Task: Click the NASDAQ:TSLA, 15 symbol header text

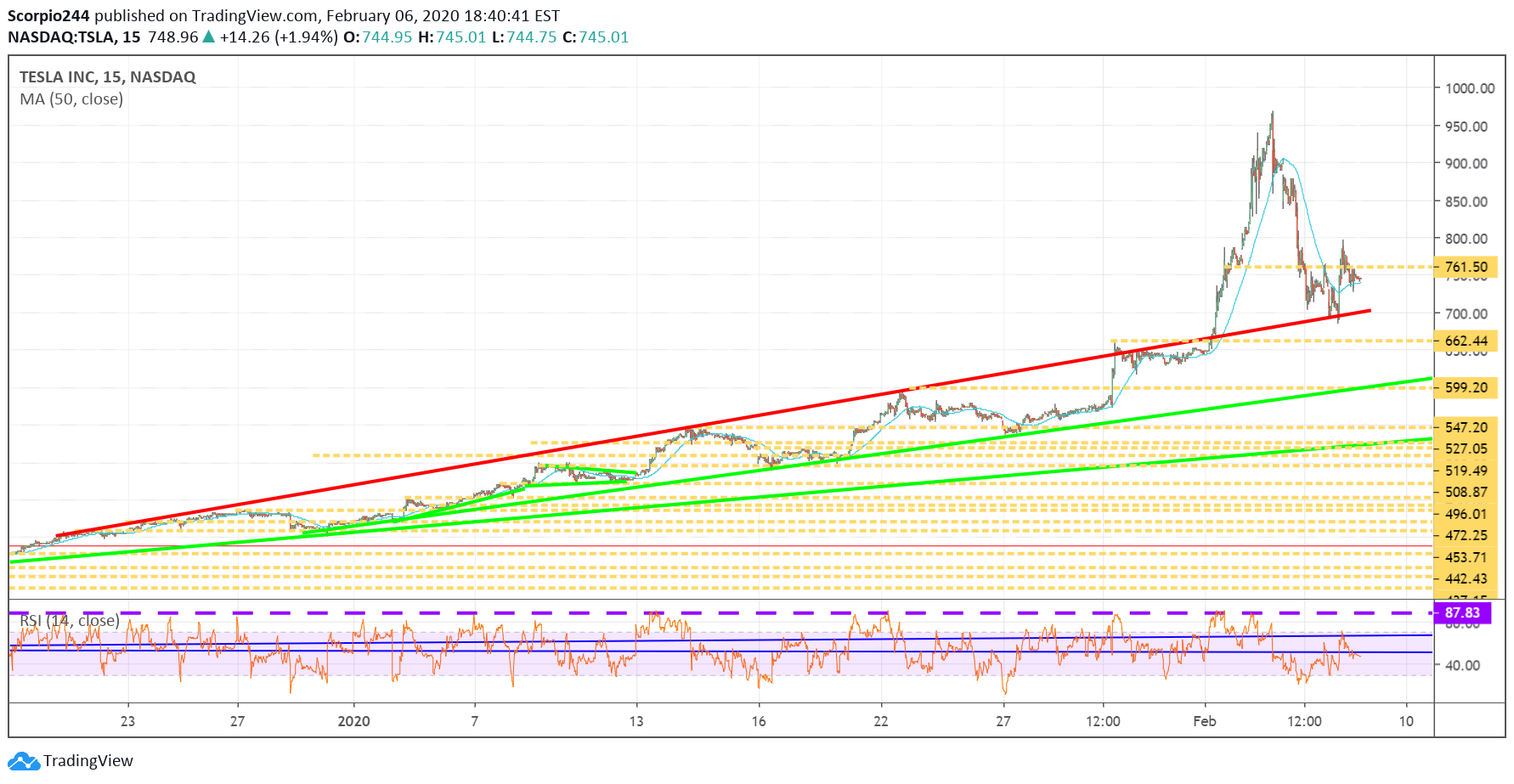Action: pyautogui.click(x=75, y=37)
